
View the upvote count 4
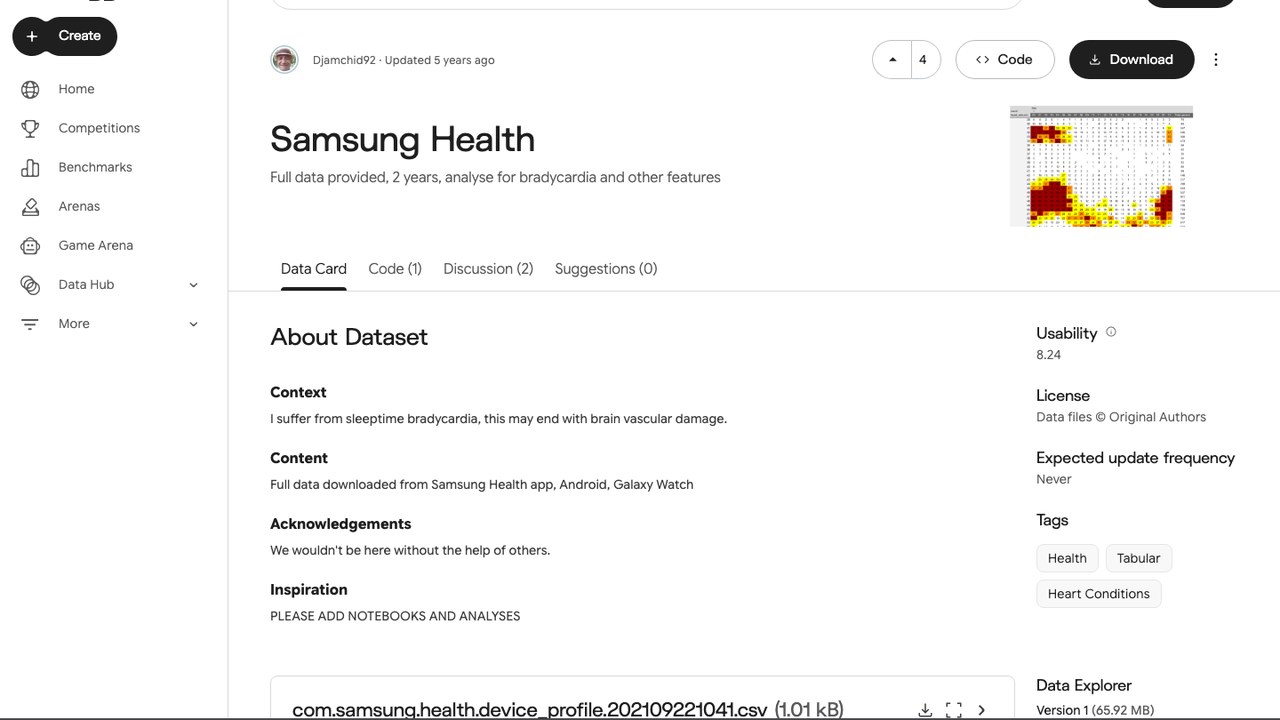[923, 60]
